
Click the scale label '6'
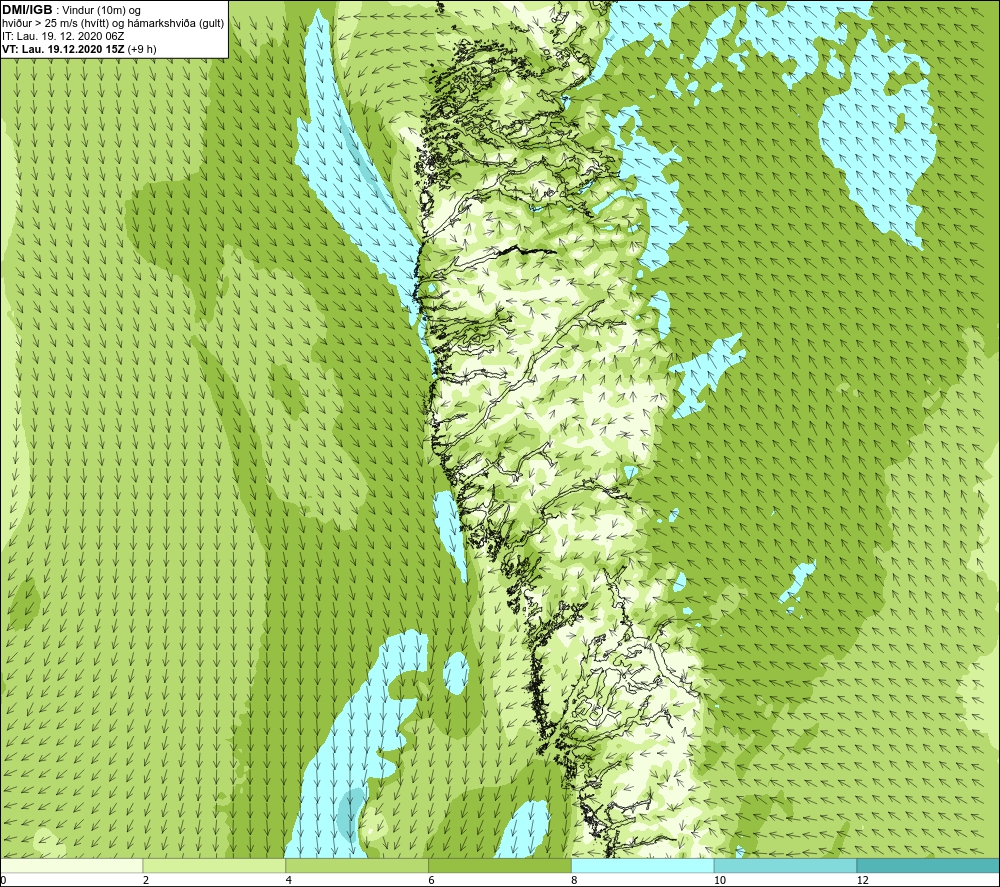[432, 880]
